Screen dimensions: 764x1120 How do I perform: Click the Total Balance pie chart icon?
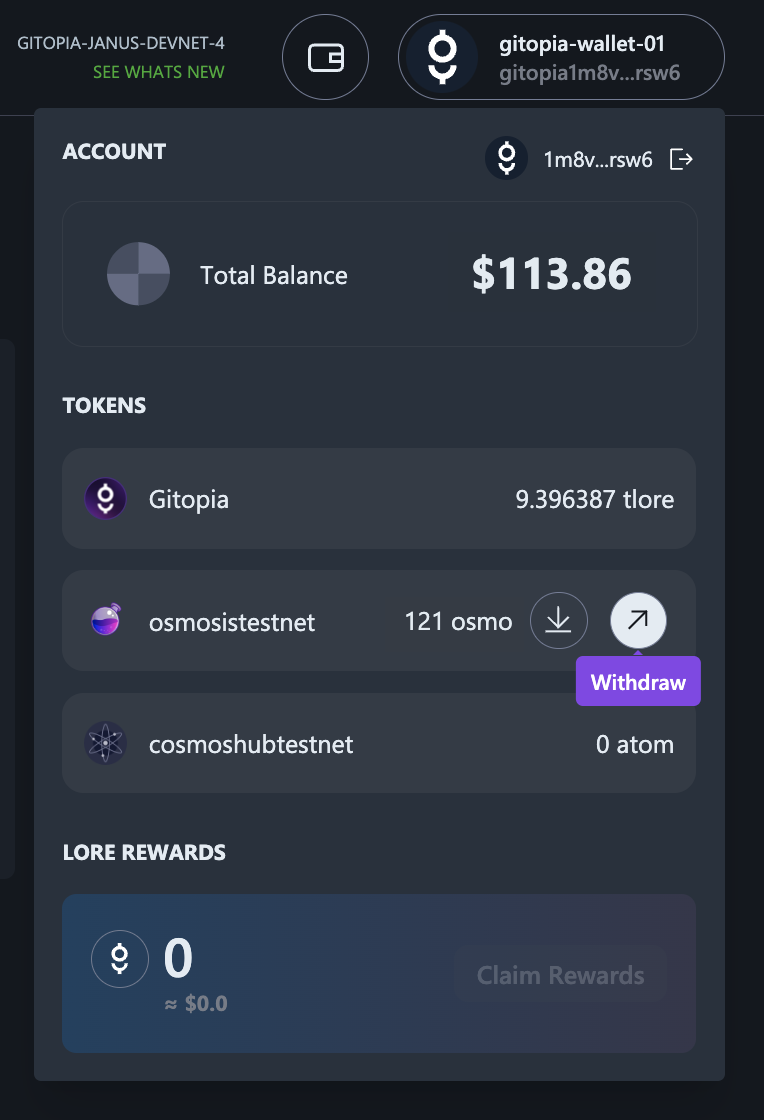(x=138, y=275)
